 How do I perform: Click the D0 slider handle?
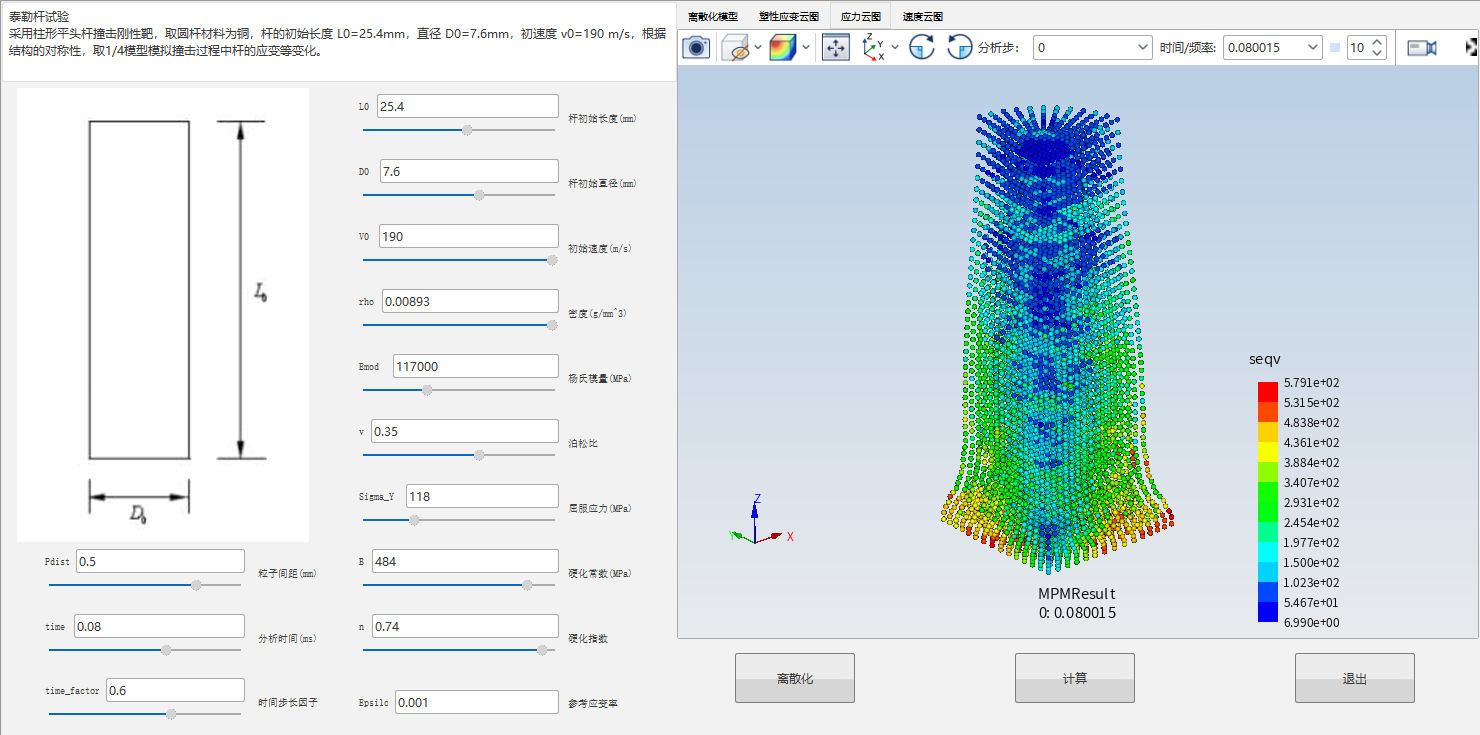[479, 194]
